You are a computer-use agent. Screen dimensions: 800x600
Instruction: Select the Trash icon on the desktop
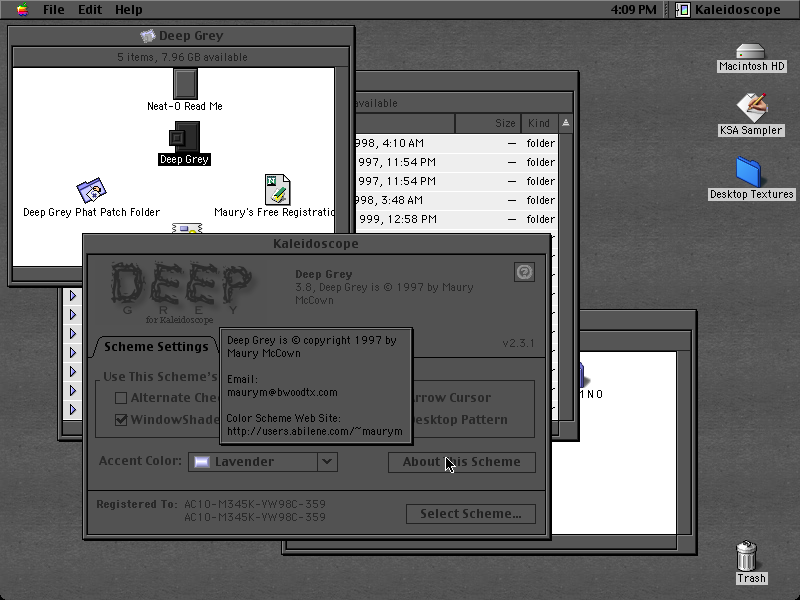pos(746,556)
